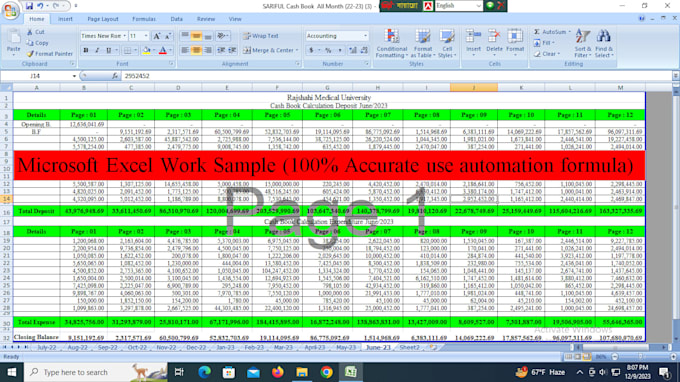Change text orientation icon
The image size is (680, 382).
click(x=222, y=36)
